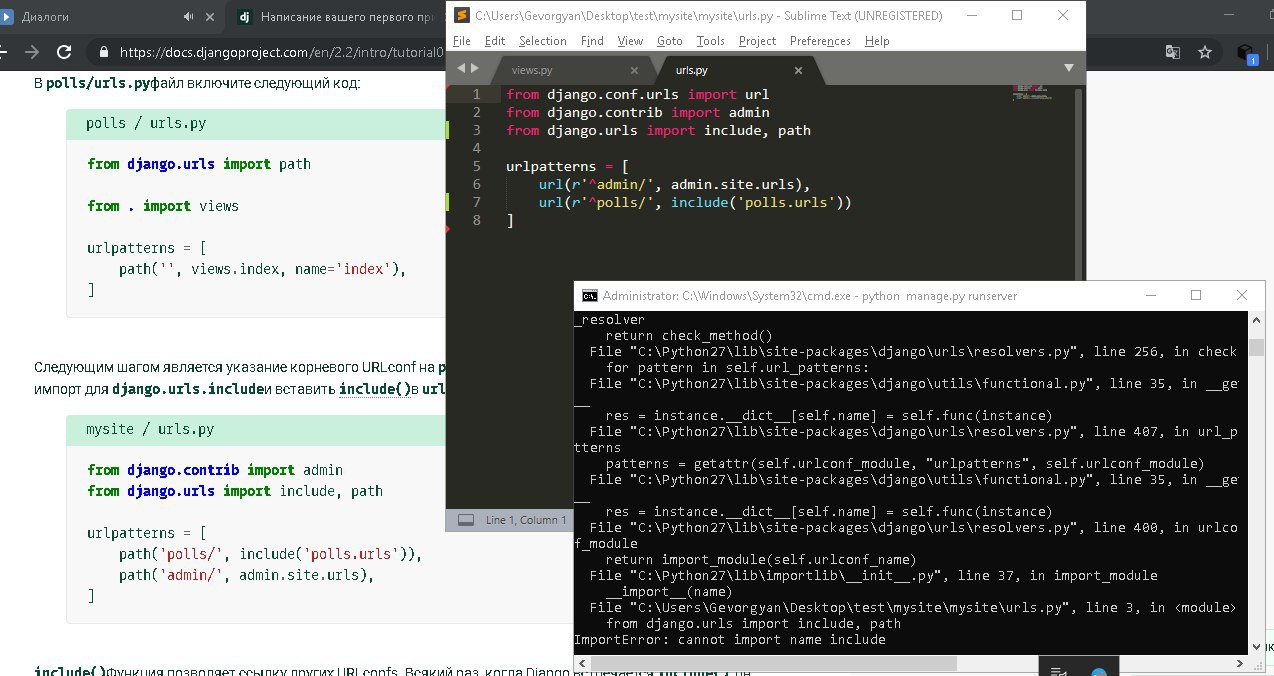Click "path('', views.index, name='index')," docs line
The image size is (1274, 676).
point(263,269)
